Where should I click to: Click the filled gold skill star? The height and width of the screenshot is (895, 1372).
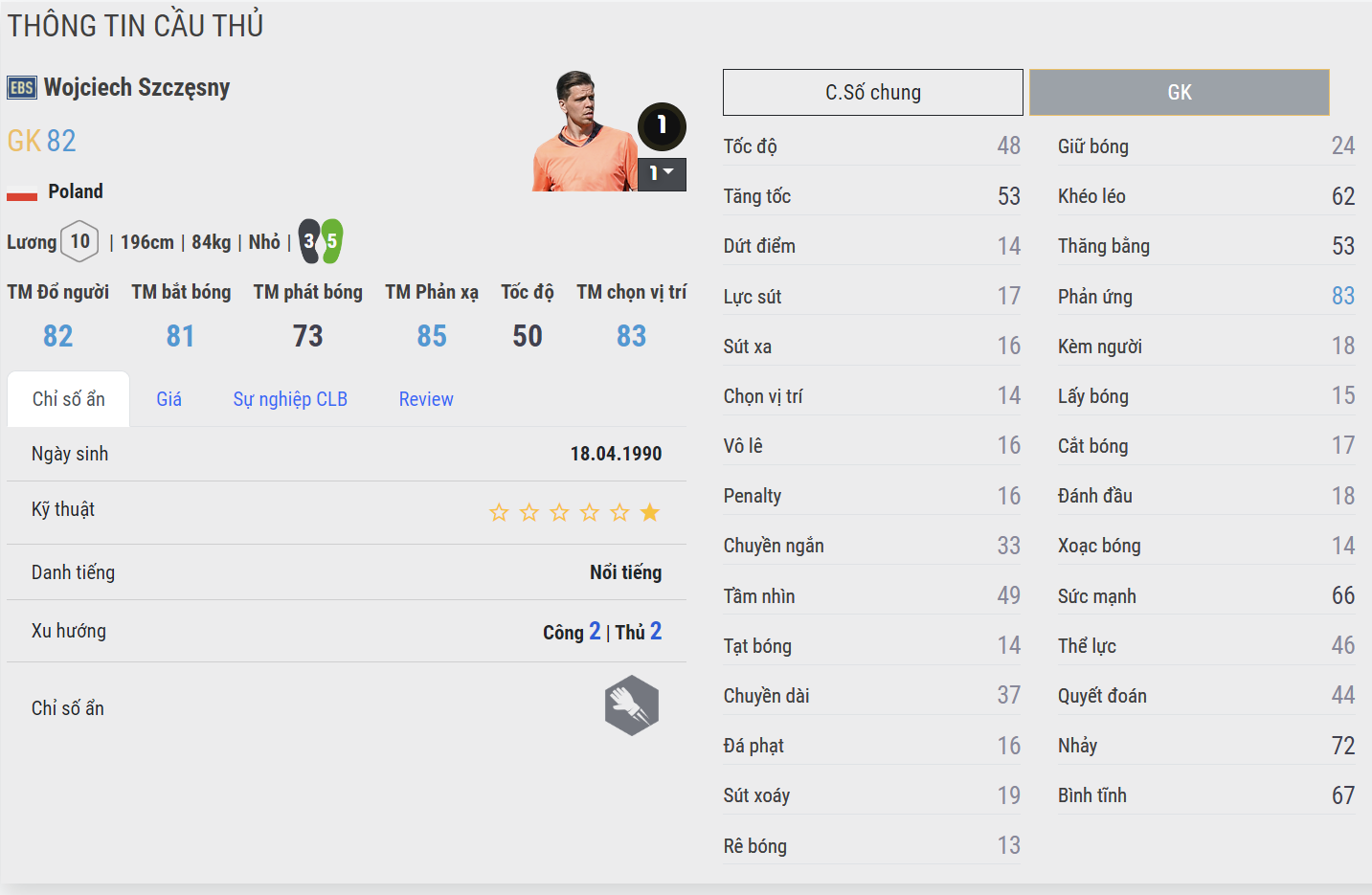pyautogui.click(x=650, y=512)
